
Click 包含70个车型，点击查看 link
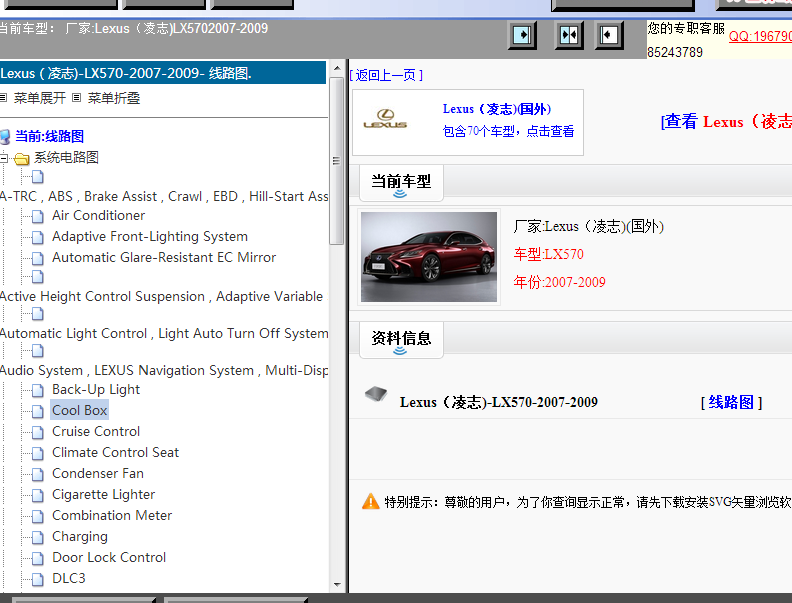pyautogui.click(x=508, y=131)
